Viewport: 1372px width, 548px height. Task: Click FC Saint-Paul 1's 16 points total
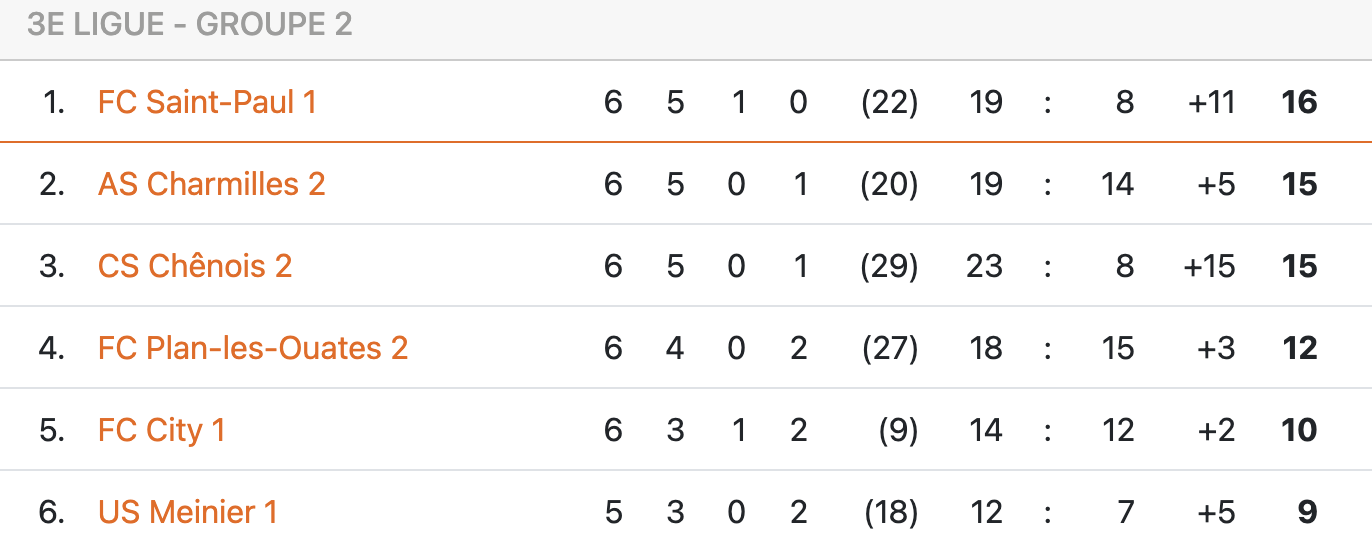tap(1299, 102)
